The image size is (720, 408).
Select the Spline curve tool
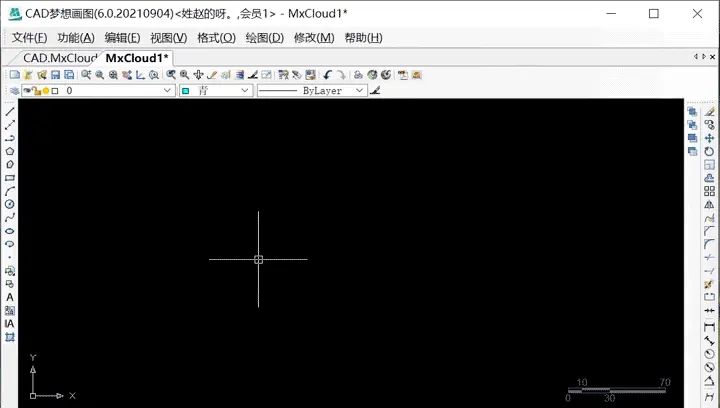[x=10, y=218]
